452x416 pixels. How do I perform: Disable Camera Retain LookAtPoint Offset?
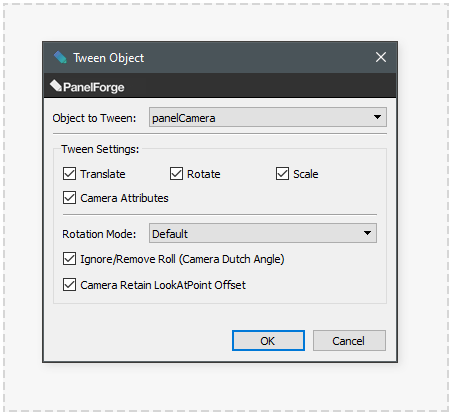[69, 285]
